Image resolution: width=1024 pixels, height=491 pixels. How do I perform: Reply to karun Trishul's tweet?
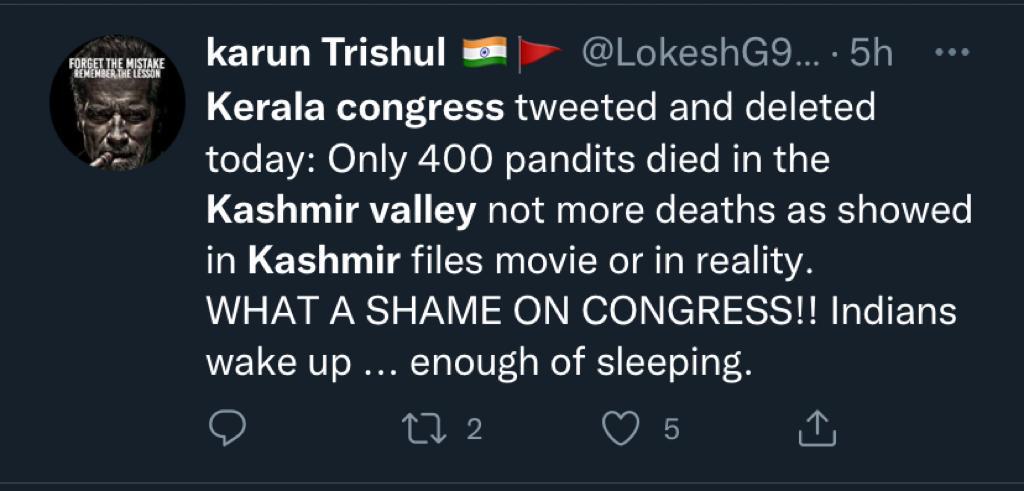[x=229, y=429]
